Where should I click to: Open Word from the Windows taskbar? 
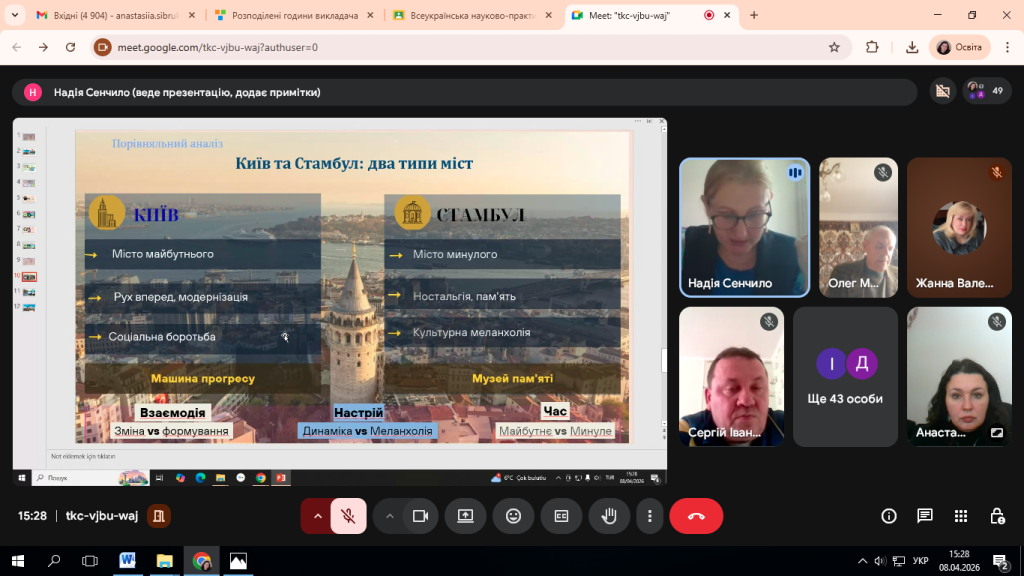(x=128, y=561)
